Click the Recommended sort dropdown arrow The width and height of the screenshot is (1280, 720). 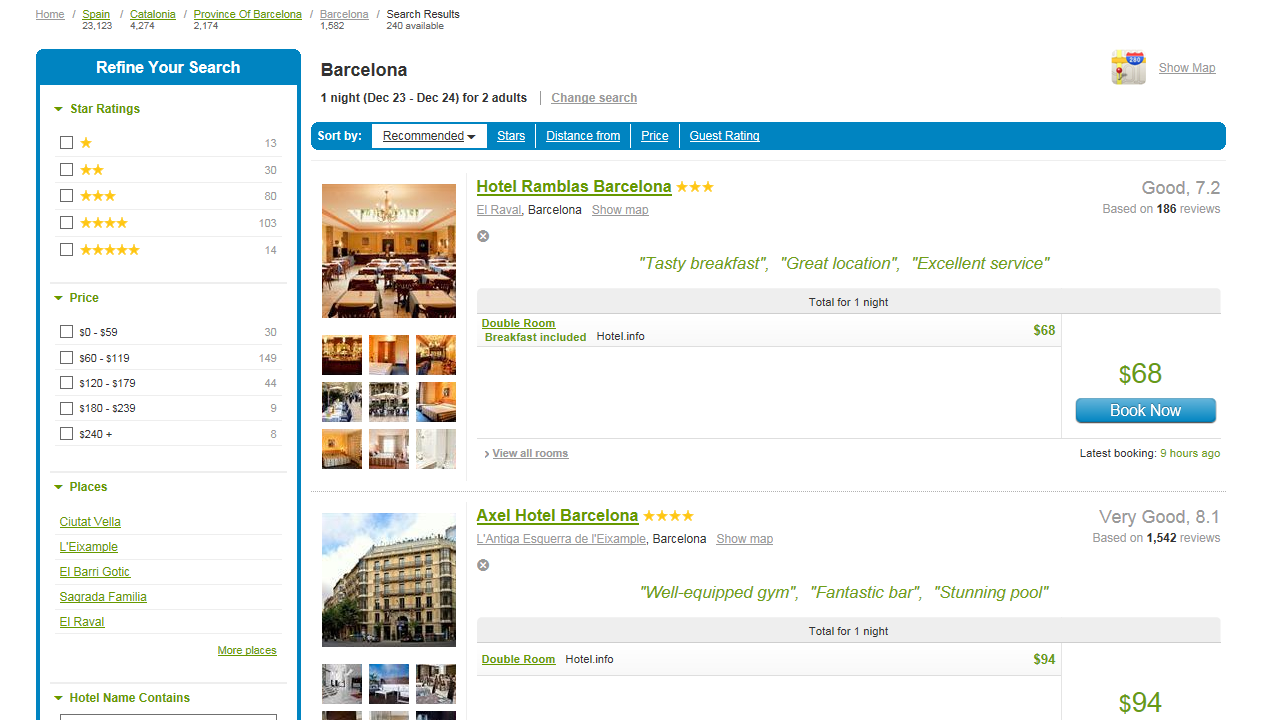(x=471, y=137)
